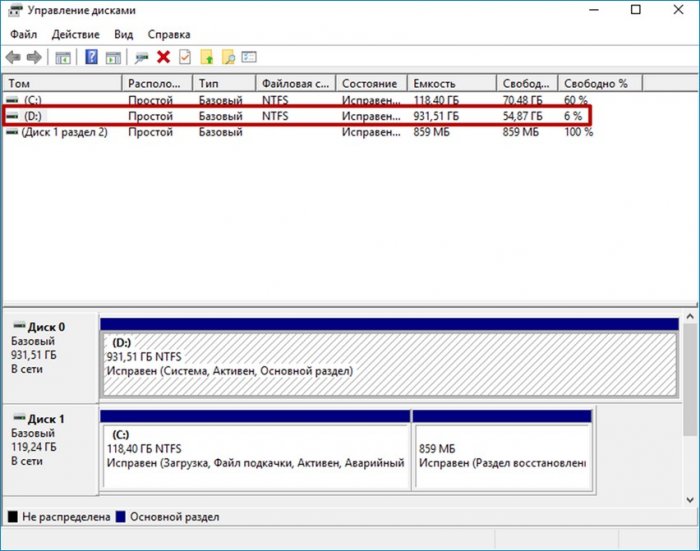The height and width of the screenshot is (551, 700).
Task: Click the red X delete icon
Action: pyautogui.click(x=163, y=57)
